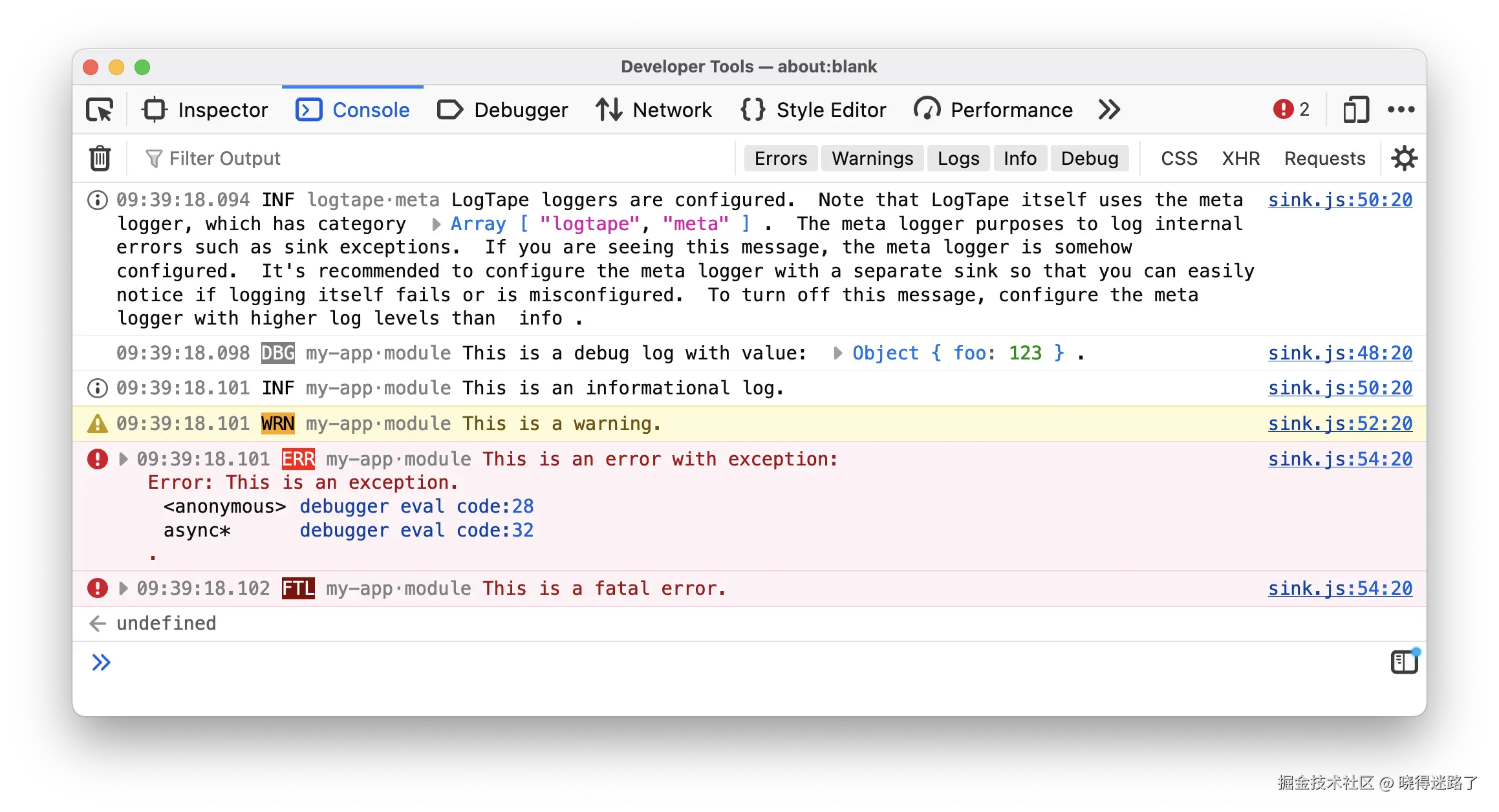This screenshot has height=812, width=1499.
Task: Click the warning triangle icon on the warning row
Action: click(97, 423)
